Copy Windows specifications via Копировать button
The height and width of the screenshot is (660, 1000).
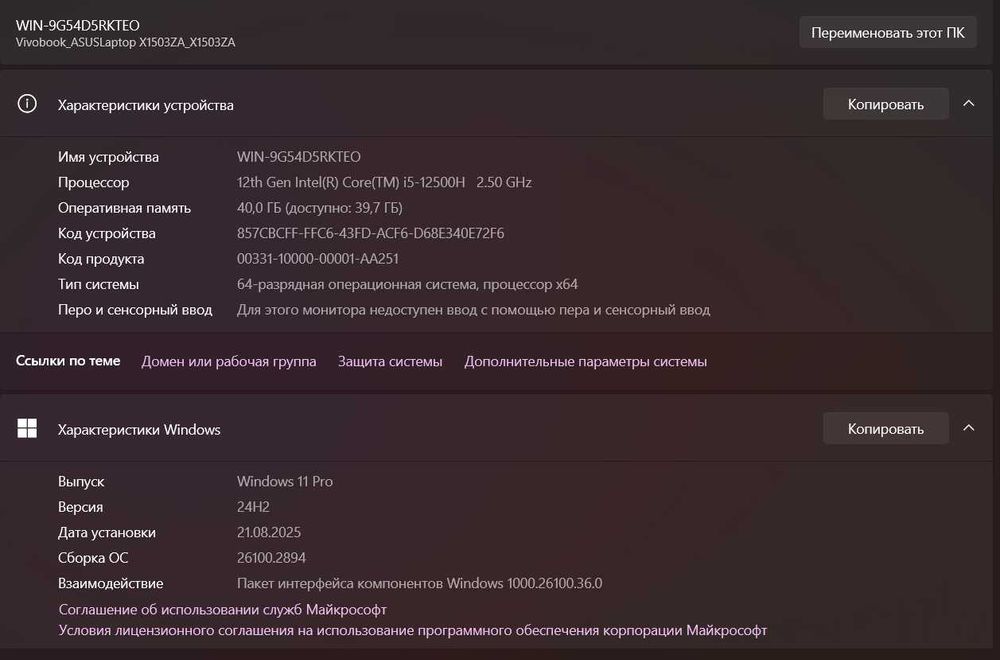pyautogui.click(x=885, y=429)
